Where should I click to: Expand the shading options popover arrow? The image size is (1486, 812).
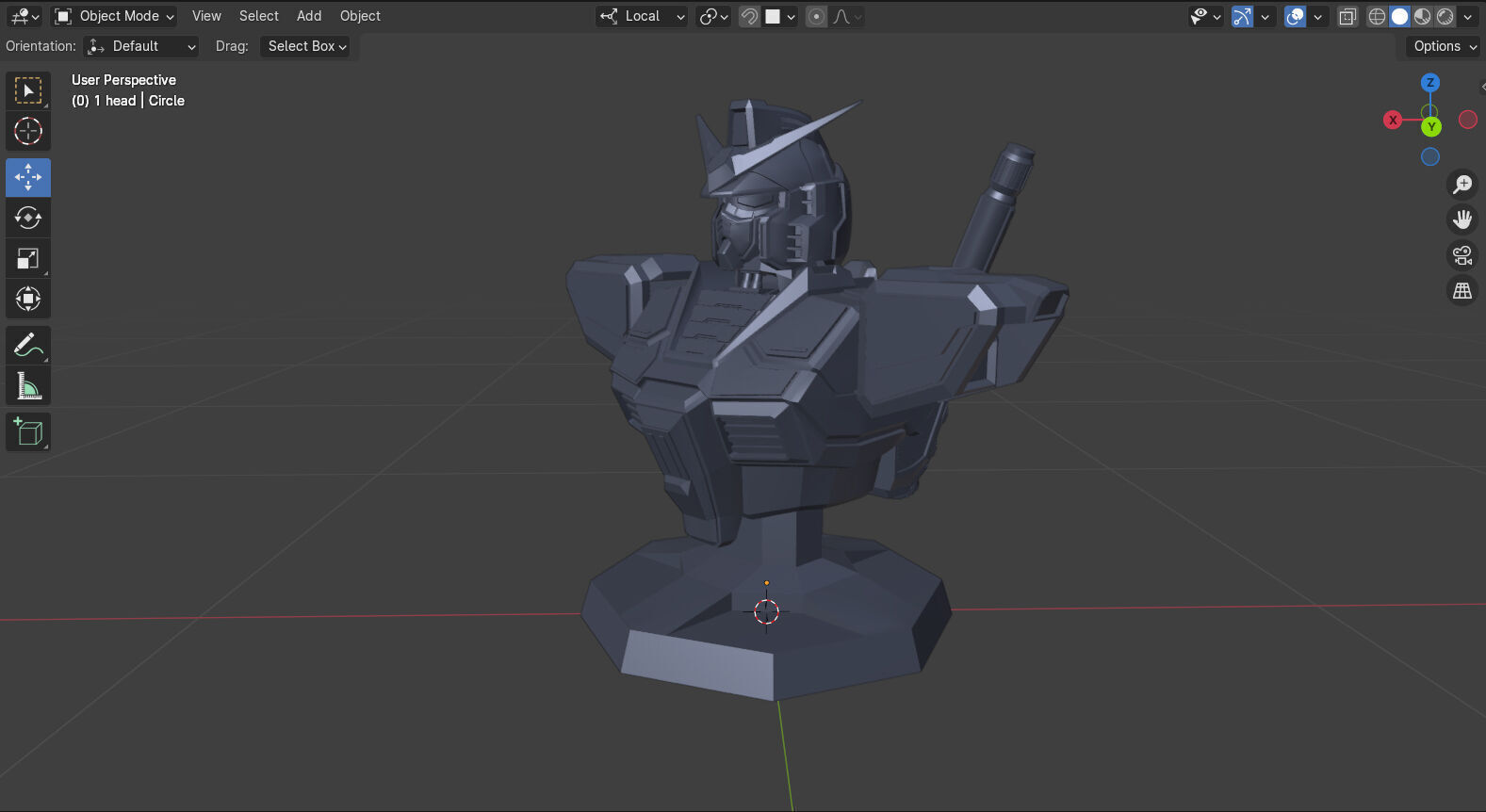pos(1468,16)
